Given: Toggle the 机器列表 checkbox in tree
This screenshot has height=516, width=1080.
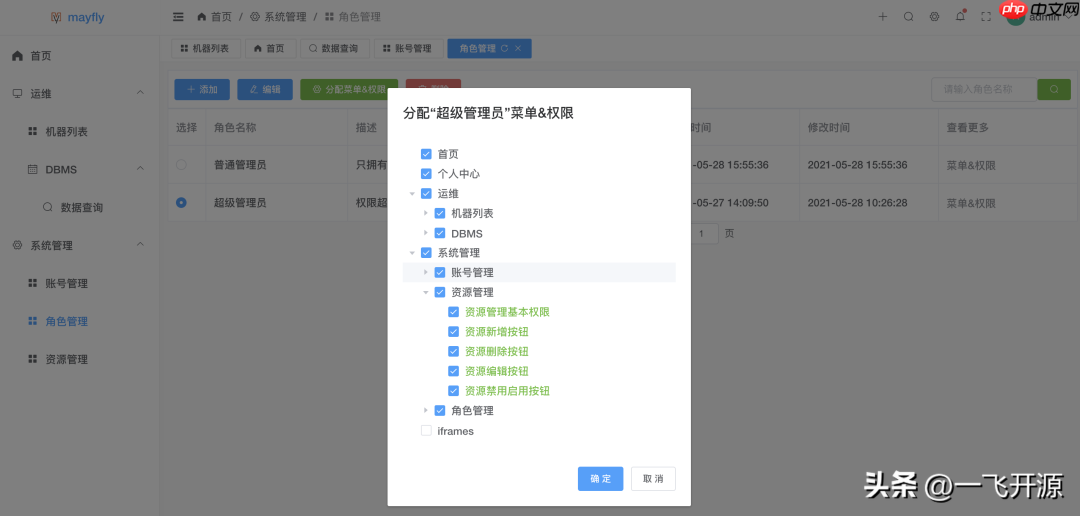Looking at the screenshot, I should click(440, 213).
